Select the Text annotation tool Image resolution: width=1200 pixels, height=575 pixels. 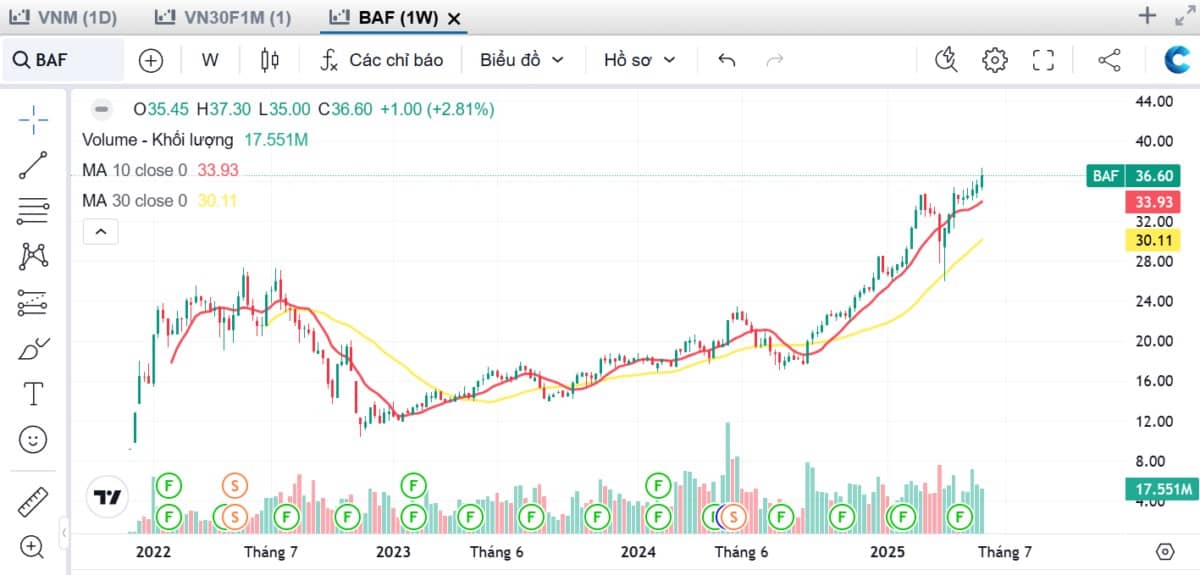click(x=33, y=393)
